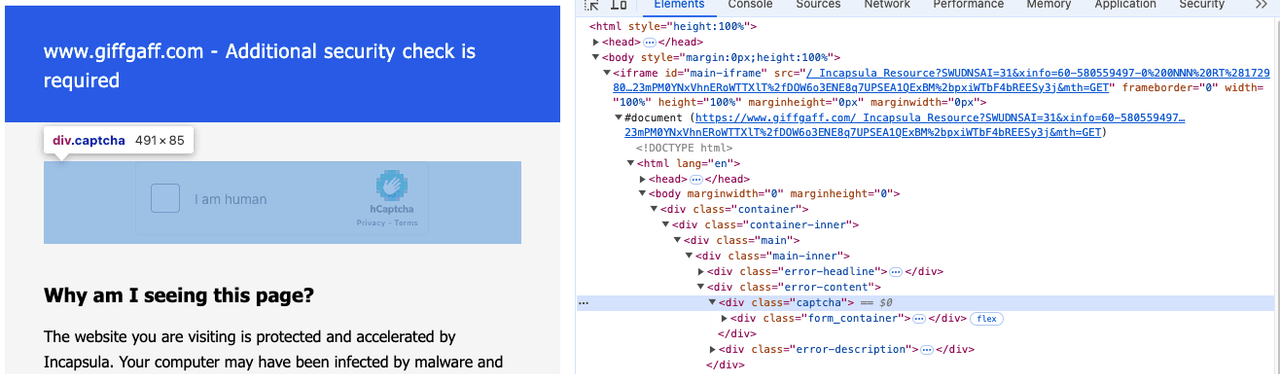Open the Memory tab
The height and width of the screenshot is (374, 1280).
click(x=1048, y=4)
